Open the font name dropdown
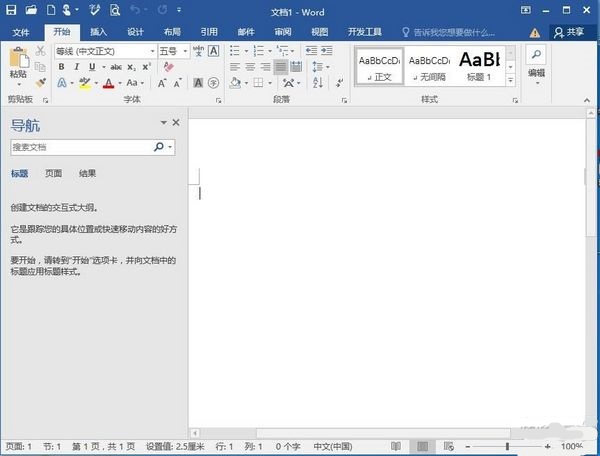 click(152, 50)
